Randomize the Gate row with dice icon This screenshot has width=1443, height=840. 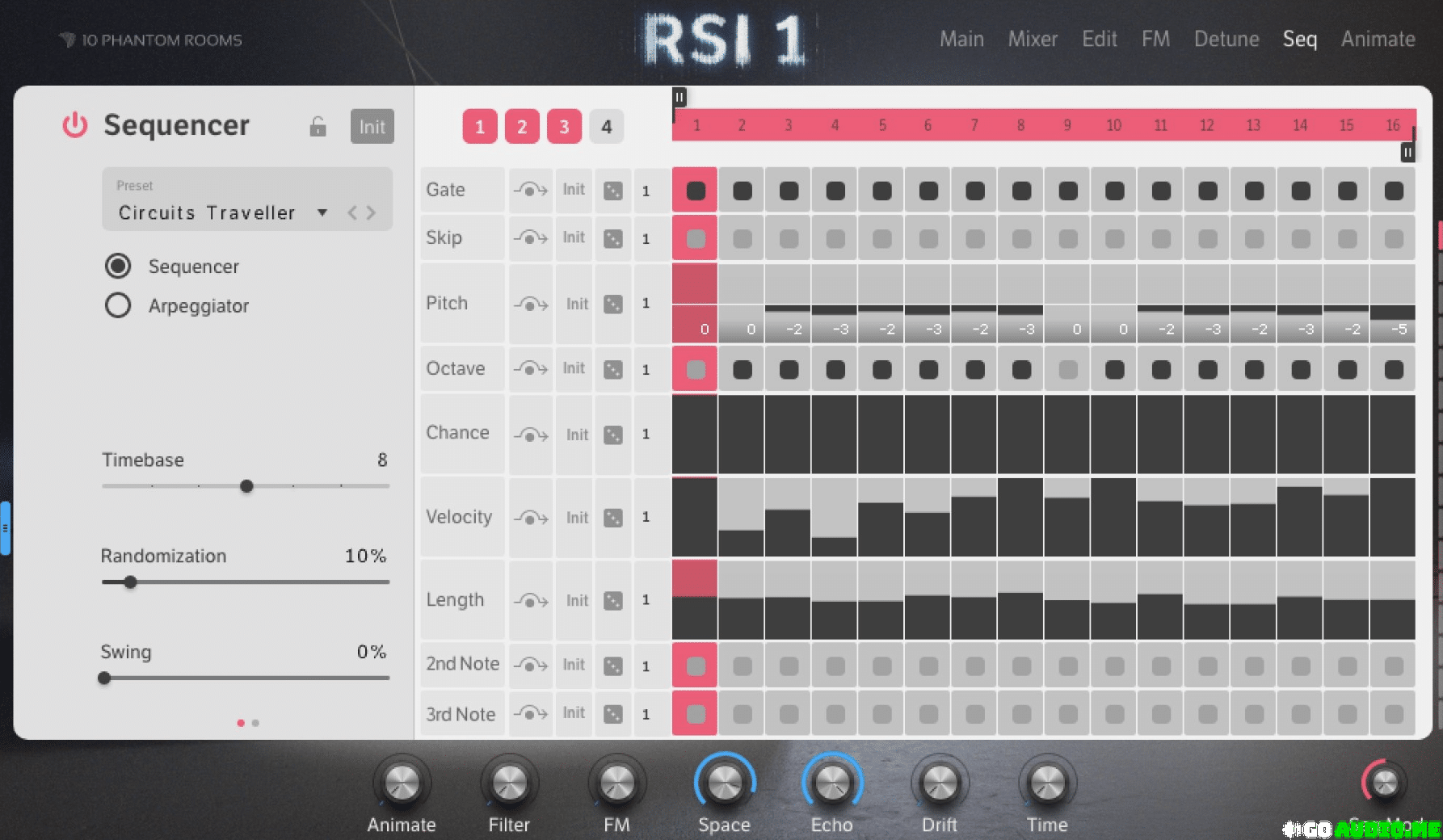click(613, 191)
